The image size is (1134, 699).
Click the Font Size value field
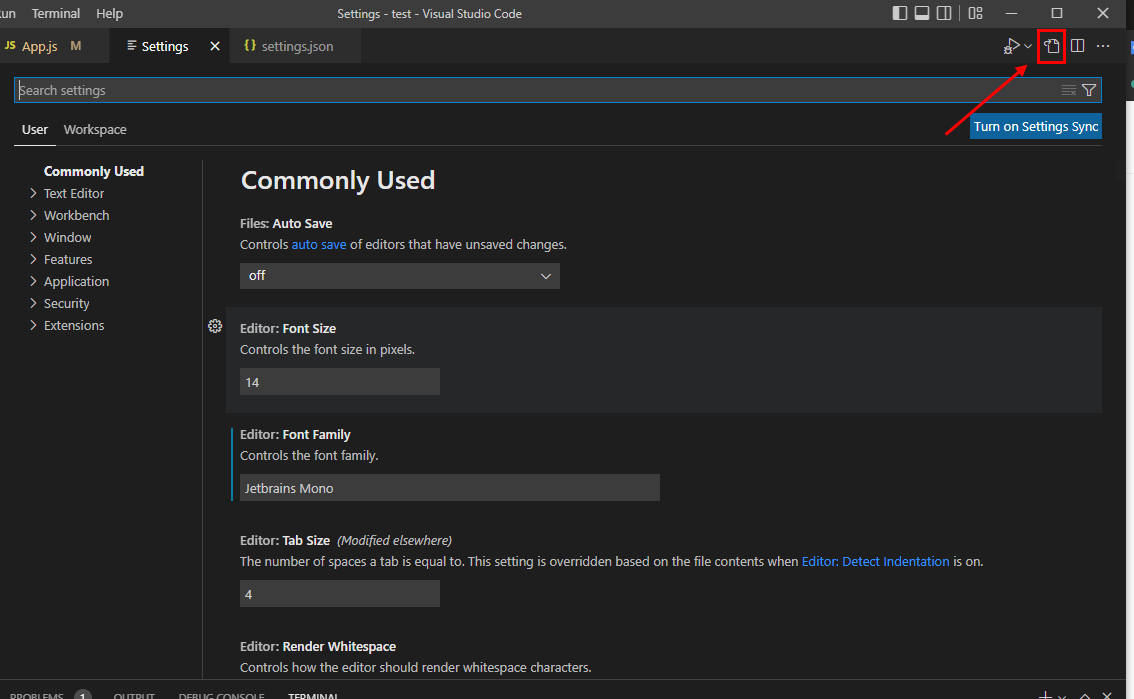tap(340, 382)
